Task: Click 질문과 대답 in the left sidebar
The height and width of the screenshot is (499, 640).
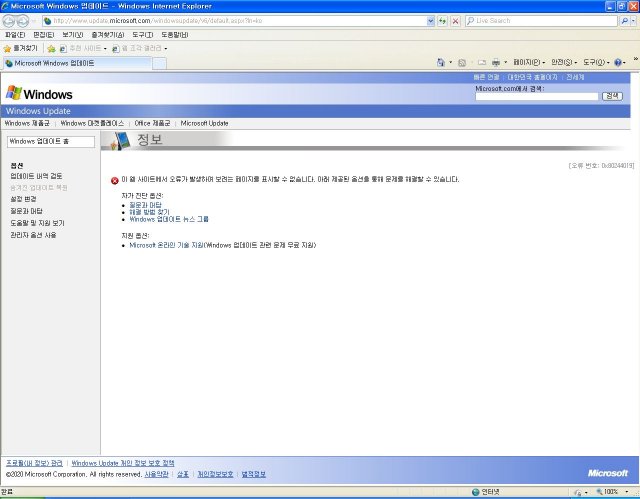Action: coord(27,211)
